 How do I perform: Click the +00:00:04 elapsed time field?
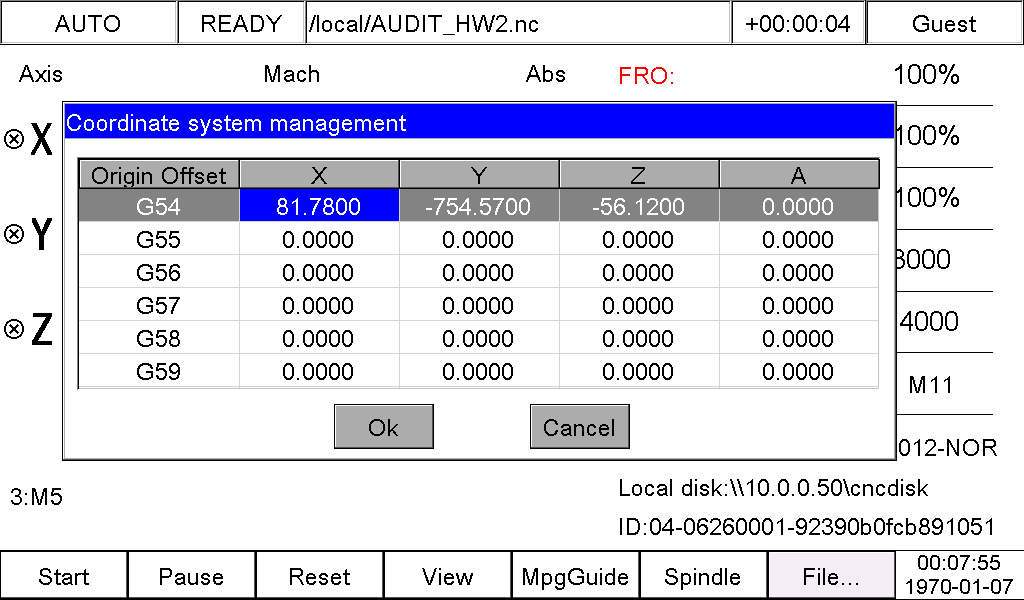pyautogui.click(x=798, y=24)
